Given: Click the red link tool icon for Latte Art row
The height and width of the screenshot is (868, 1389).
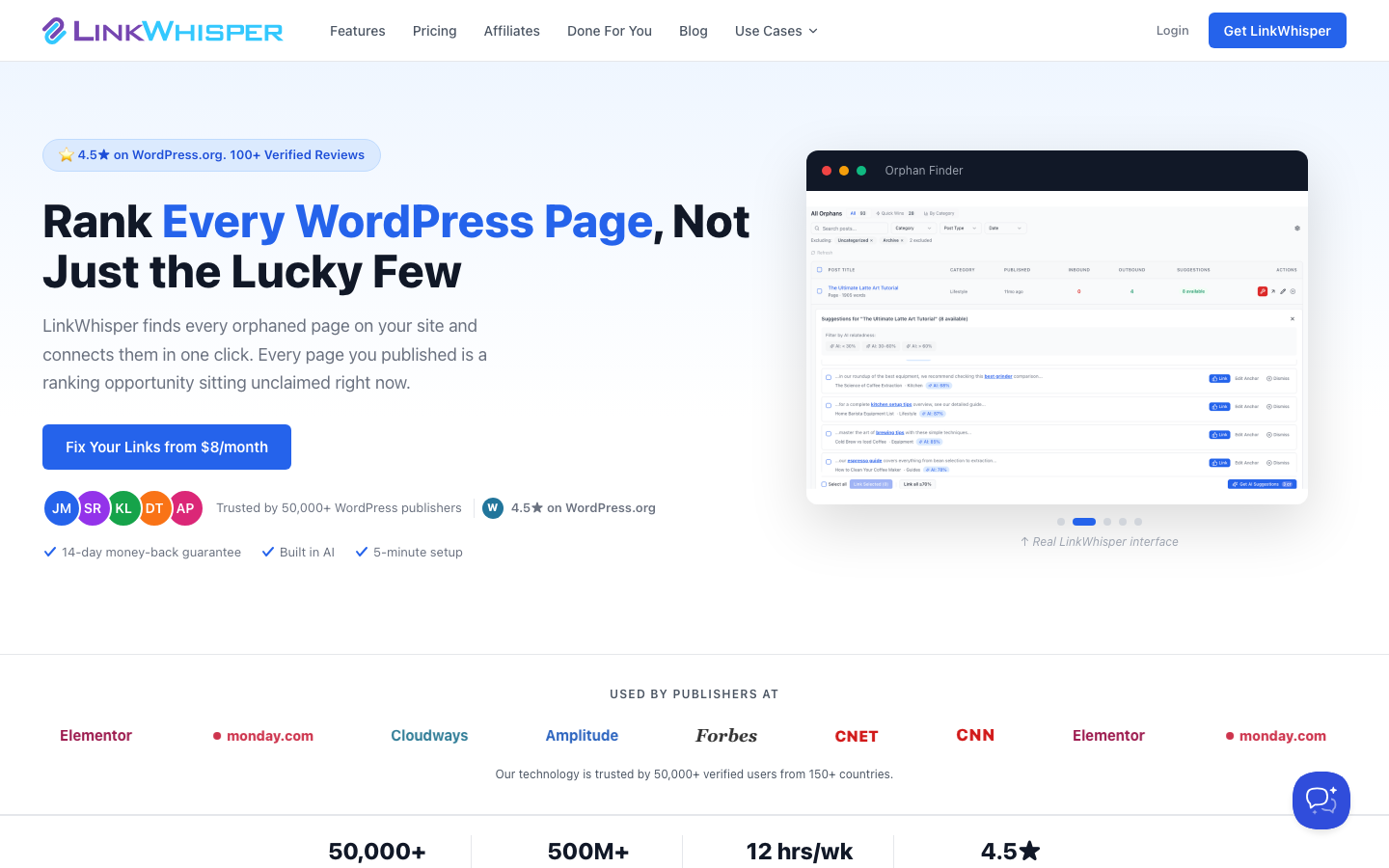Looking at the screenshot, I should click(1262, 291).
